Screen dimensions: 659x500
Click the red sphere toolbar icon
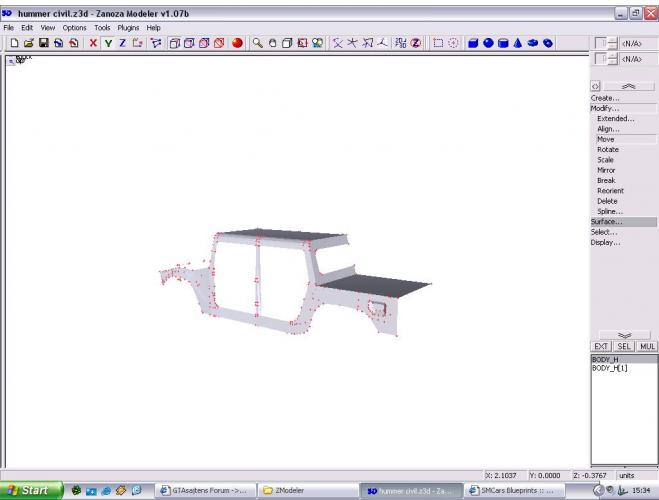[237, 43]
